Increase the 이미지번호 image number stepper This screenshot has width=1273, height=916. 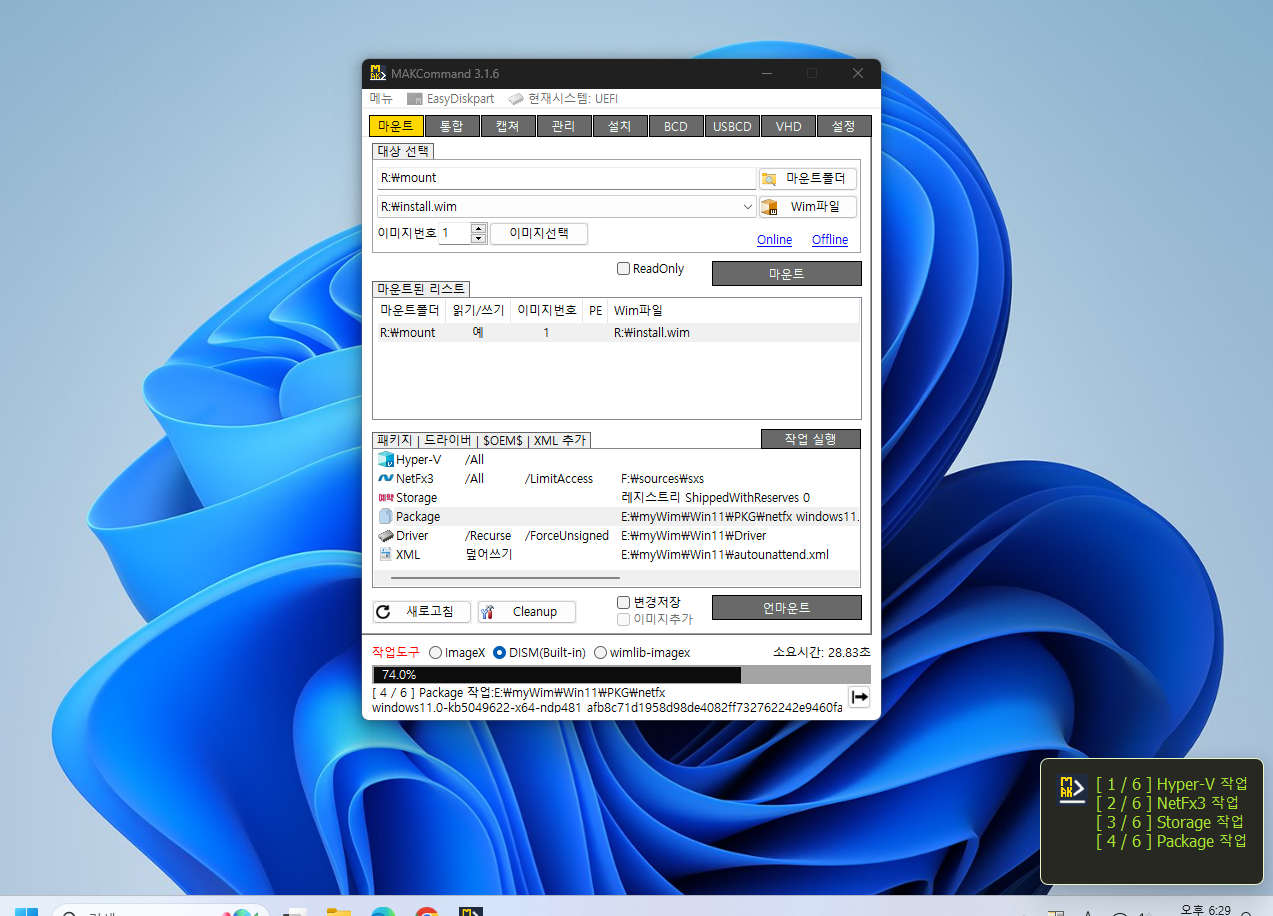pos(478,228)
